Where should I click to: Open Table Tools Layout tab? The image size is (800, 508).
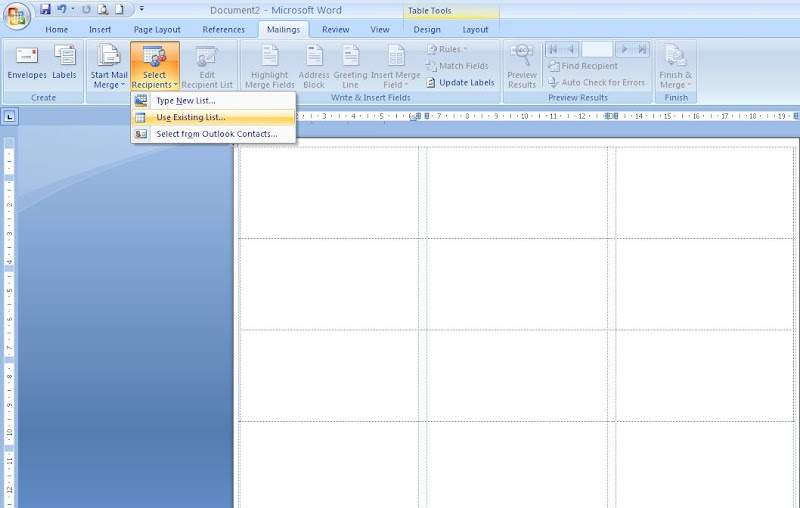click(475, 30)
